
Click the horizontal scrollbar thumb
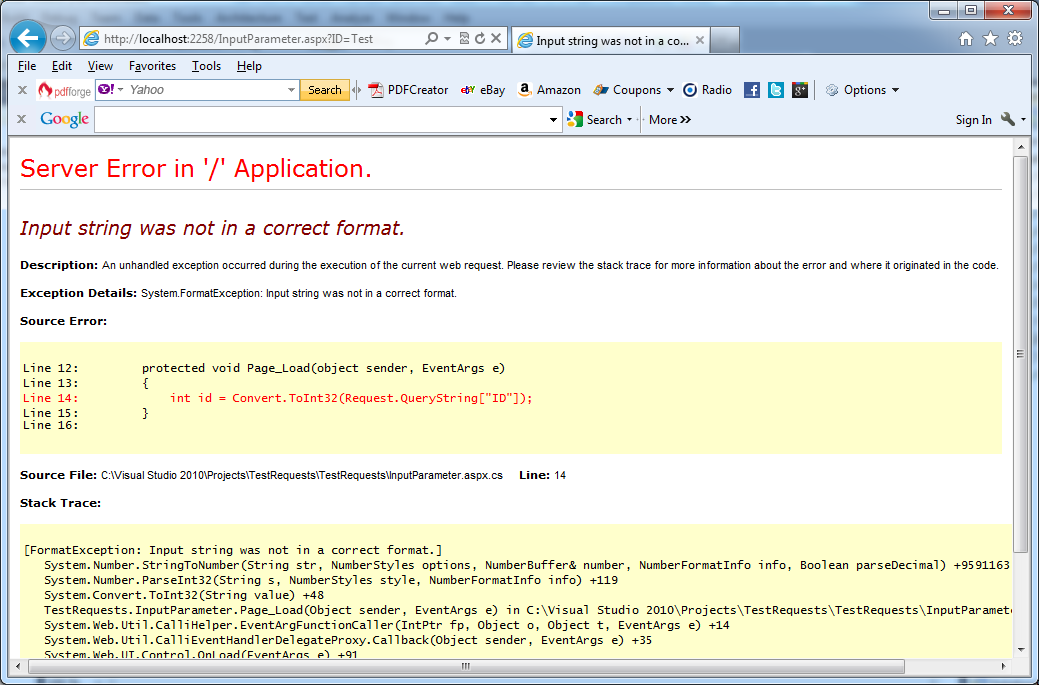click(x=465, y=666)
